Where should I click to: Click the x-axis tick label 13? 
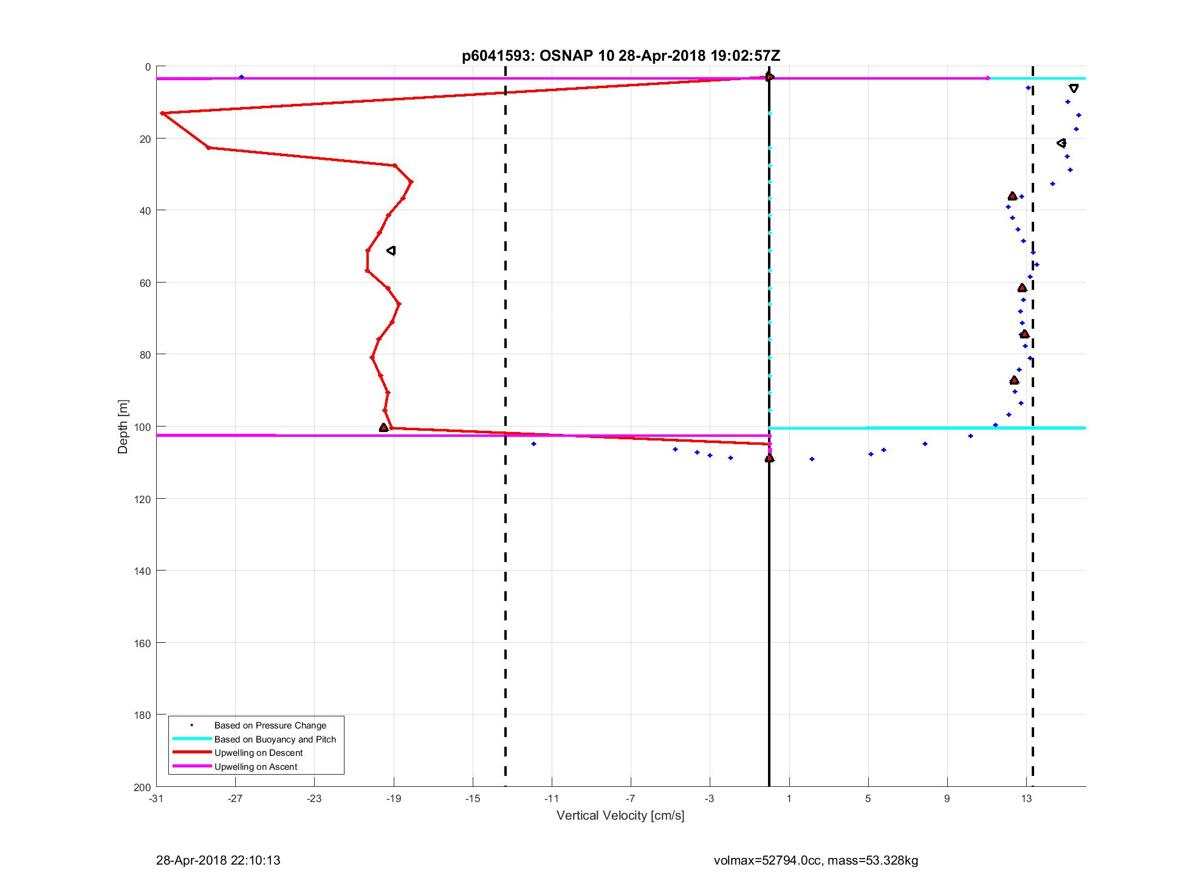point(1026,798)
